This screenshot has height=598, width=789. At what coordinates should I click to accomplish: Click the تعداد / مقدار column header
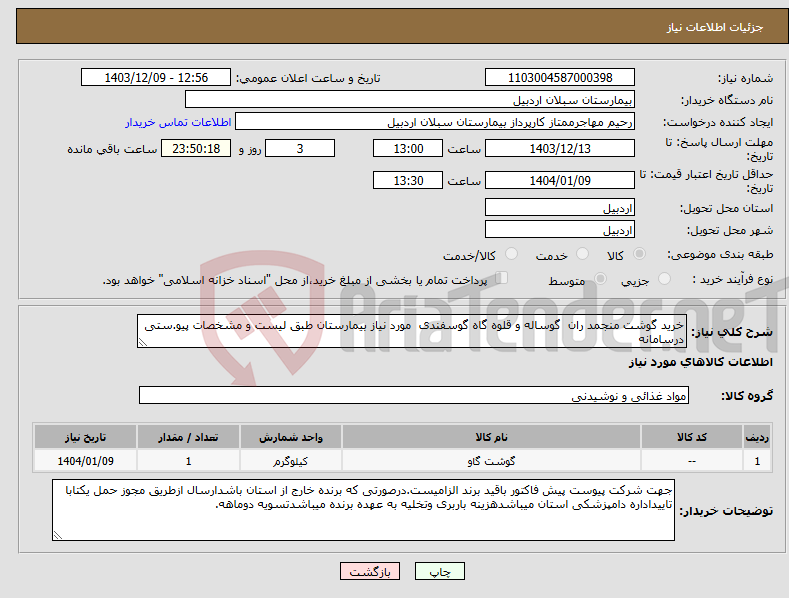(188, 437)
